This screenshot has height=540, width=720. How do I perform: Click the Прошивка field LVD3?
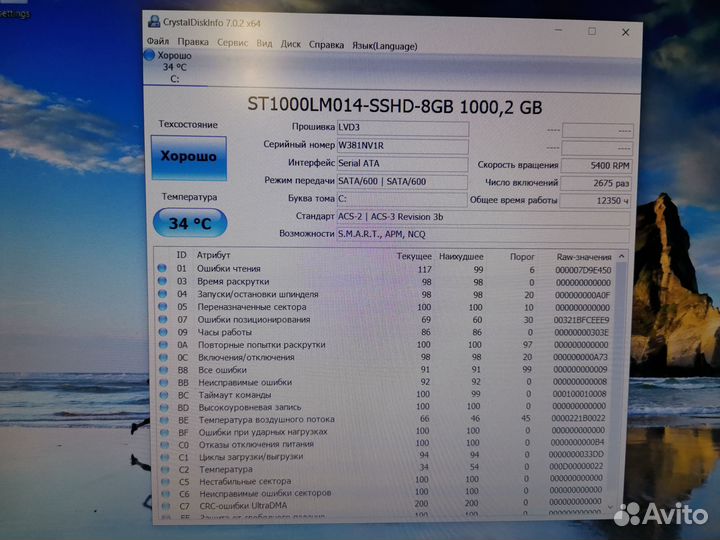pyautogui.click(x=403, y=128)
